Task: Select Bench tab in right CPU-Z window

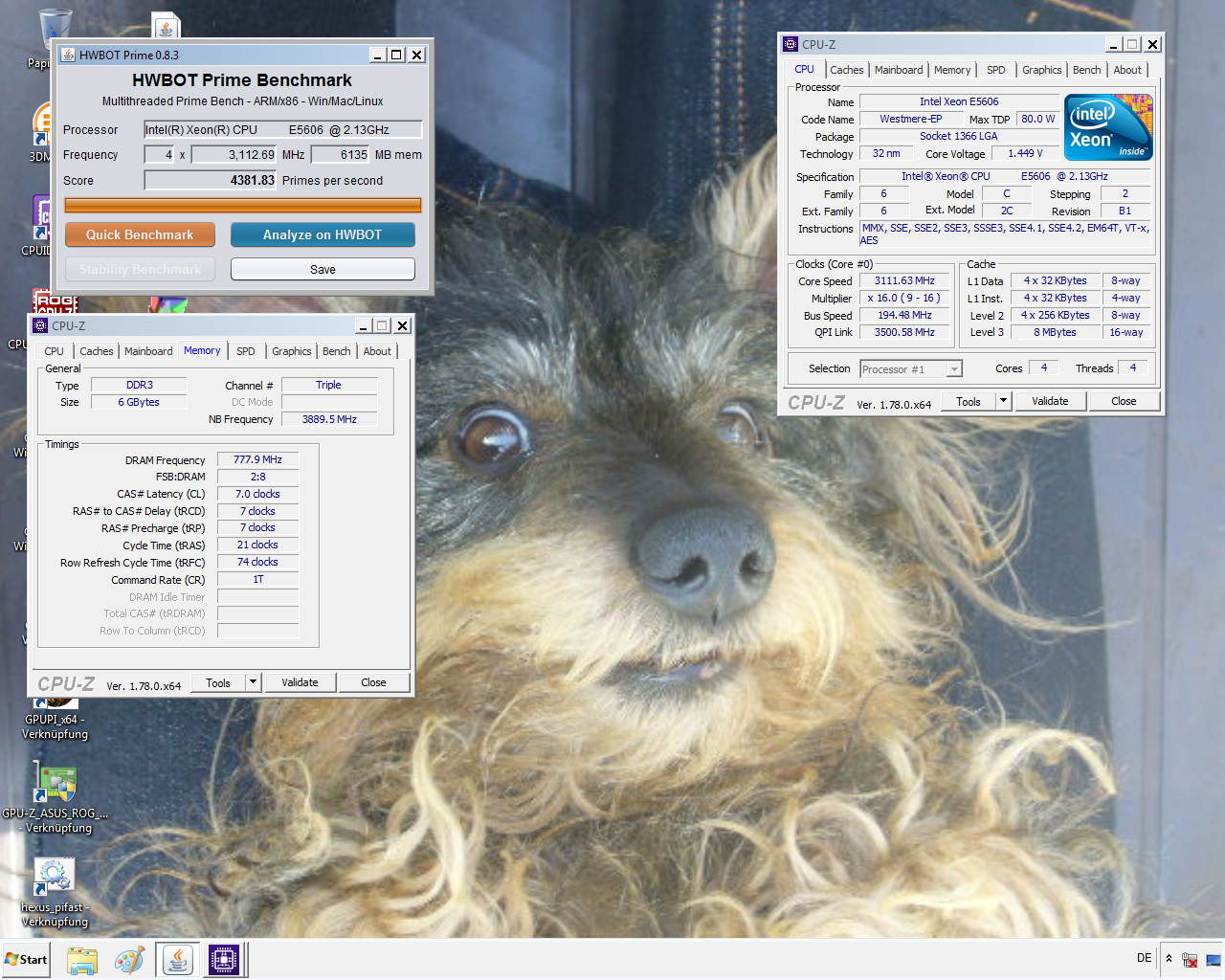Action: pos(1086,70)
